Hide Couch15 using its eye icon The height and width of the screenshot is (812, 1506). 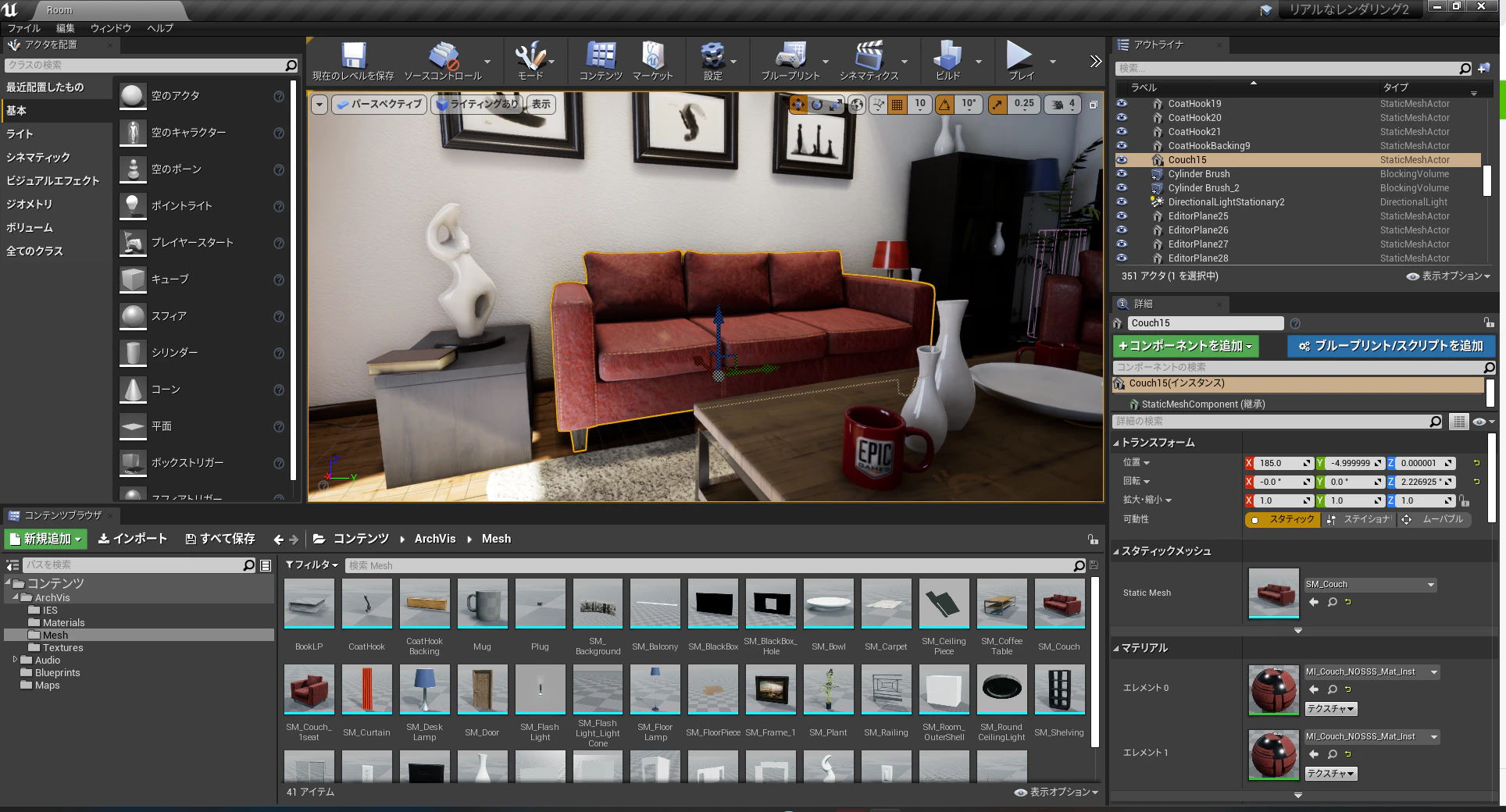coord(1122,160)
